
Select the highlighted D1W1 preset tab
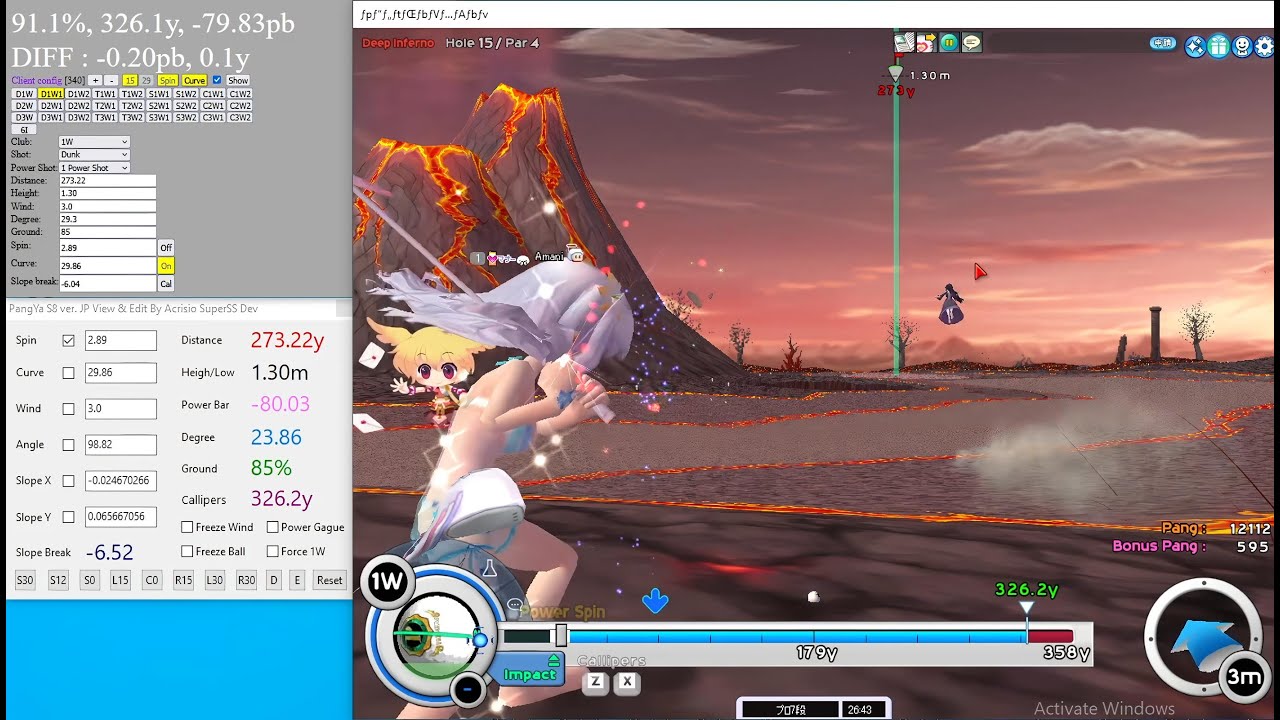[x=51, y=94]
